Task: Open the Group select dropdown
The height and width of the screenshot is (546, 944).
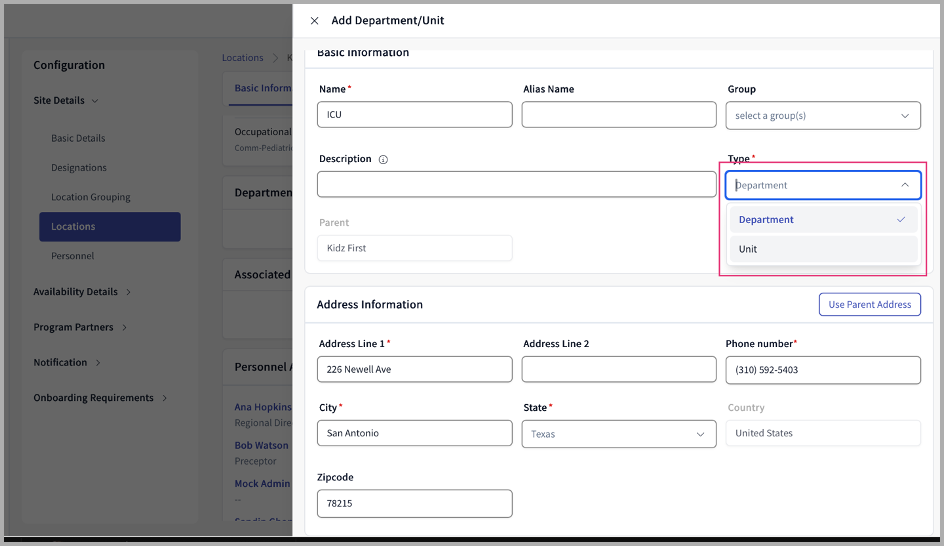Action: (822, 116)
